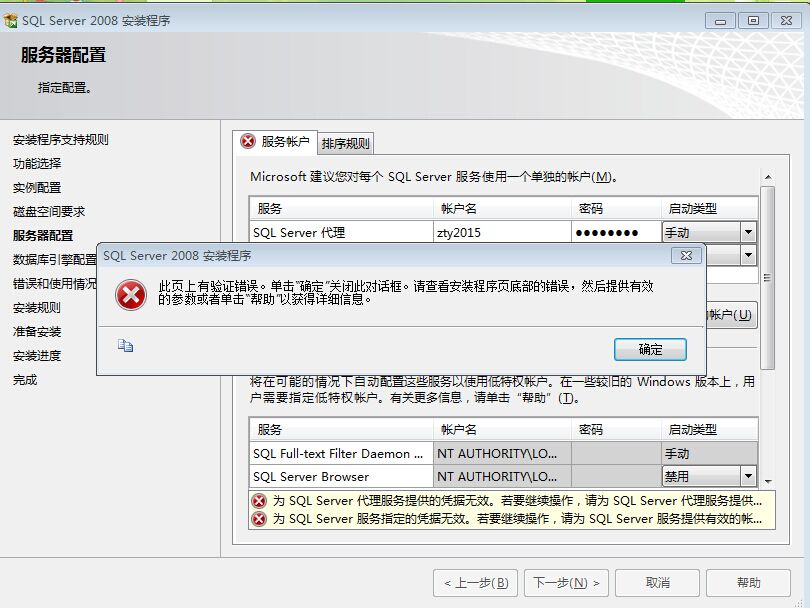This screenshot has width=810, height=608.
Task: Select 实例配置 in the left steps list
Action: coord(37,188)
